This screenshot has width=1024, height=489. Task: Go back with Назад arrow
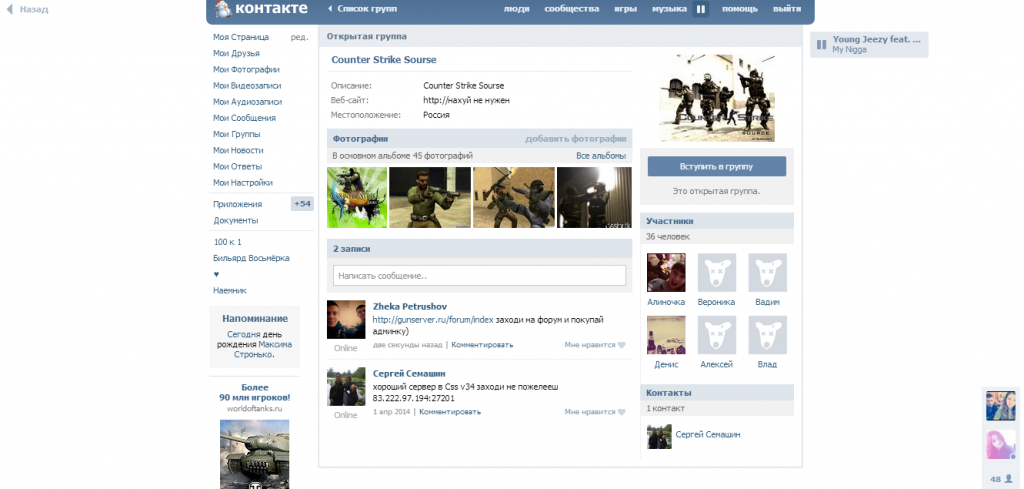point(27,9)
